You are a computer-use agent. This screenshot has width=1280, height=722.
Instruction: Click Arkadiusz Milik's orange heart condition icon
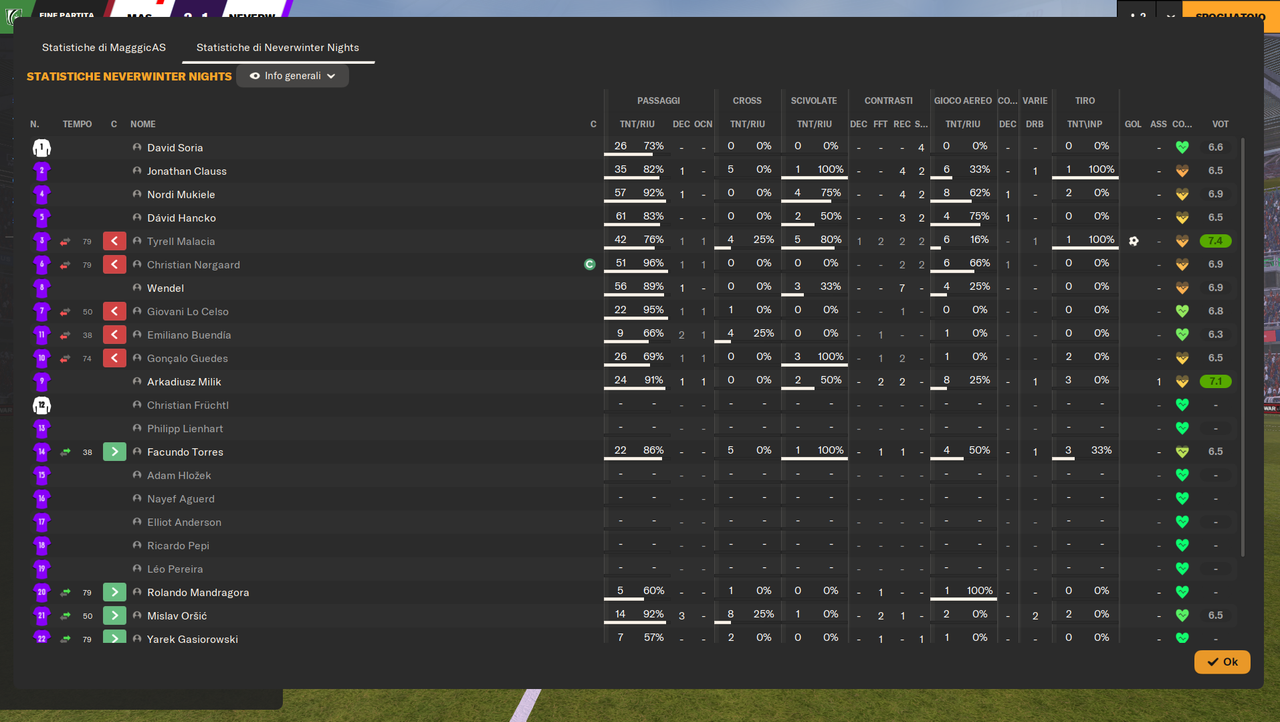tap(1182, 382)
